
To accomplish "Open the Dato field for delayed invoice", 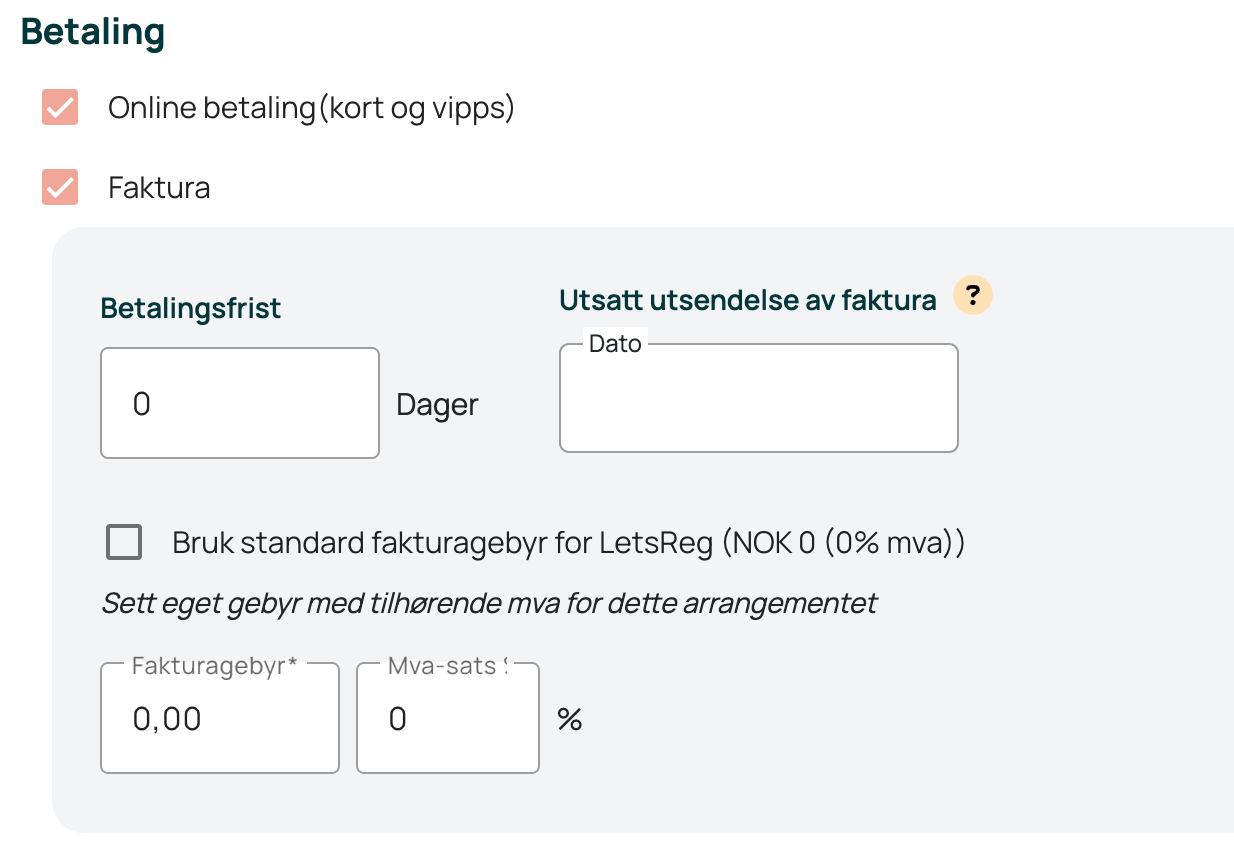I will click(759, 398).
